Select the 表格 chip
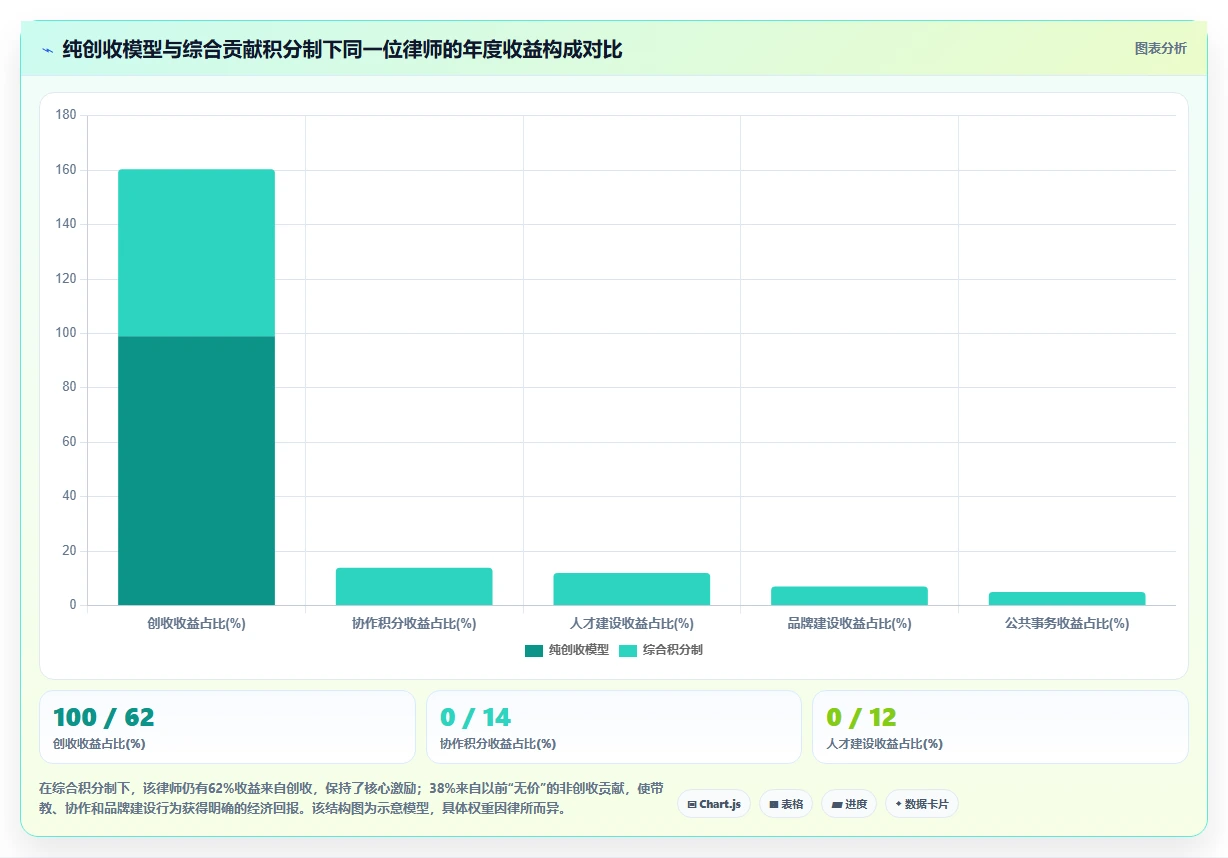 (x=786, y=804)
